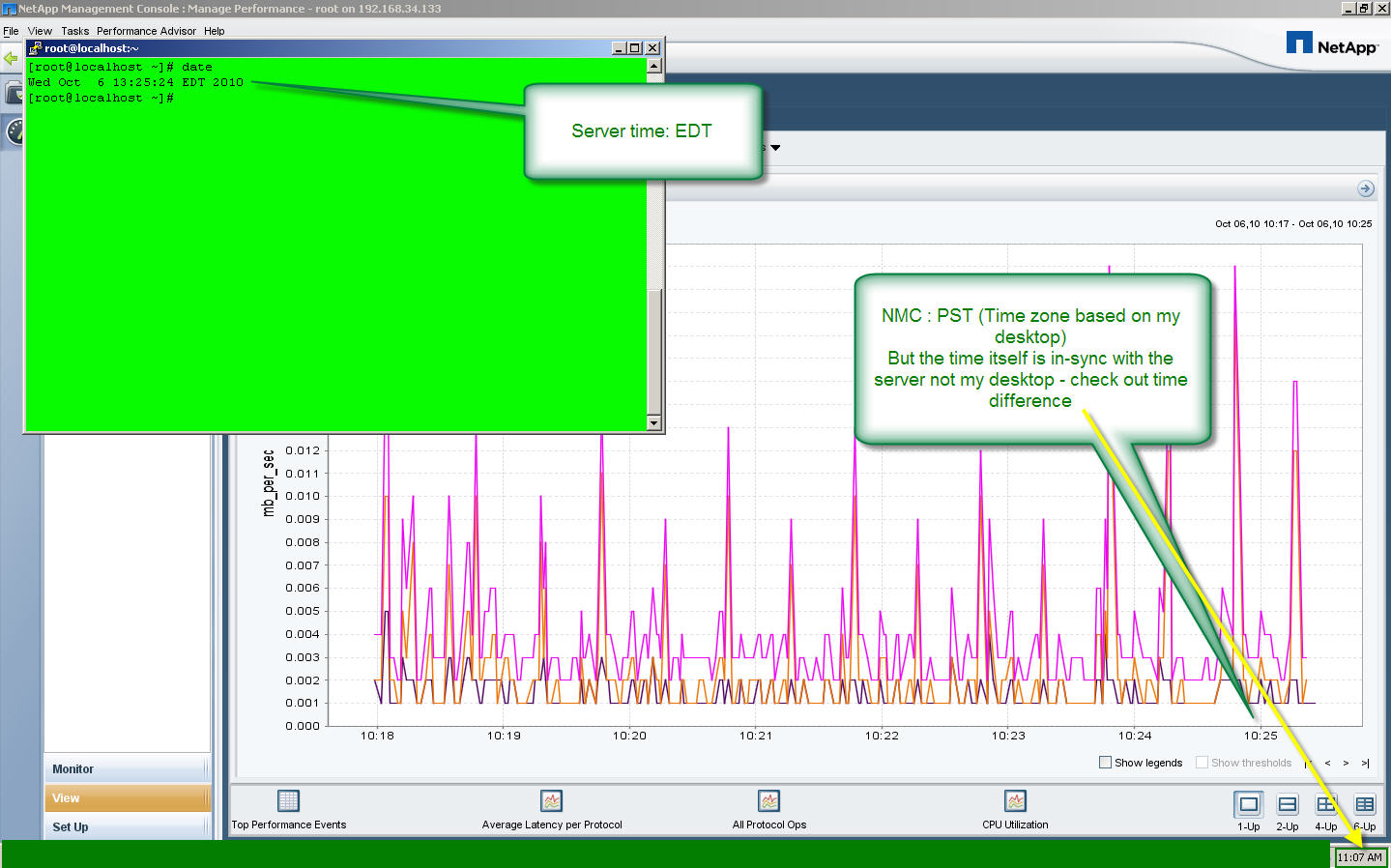Open the Performance Advisor menu

pyautogui.click(x=146, y=31)
